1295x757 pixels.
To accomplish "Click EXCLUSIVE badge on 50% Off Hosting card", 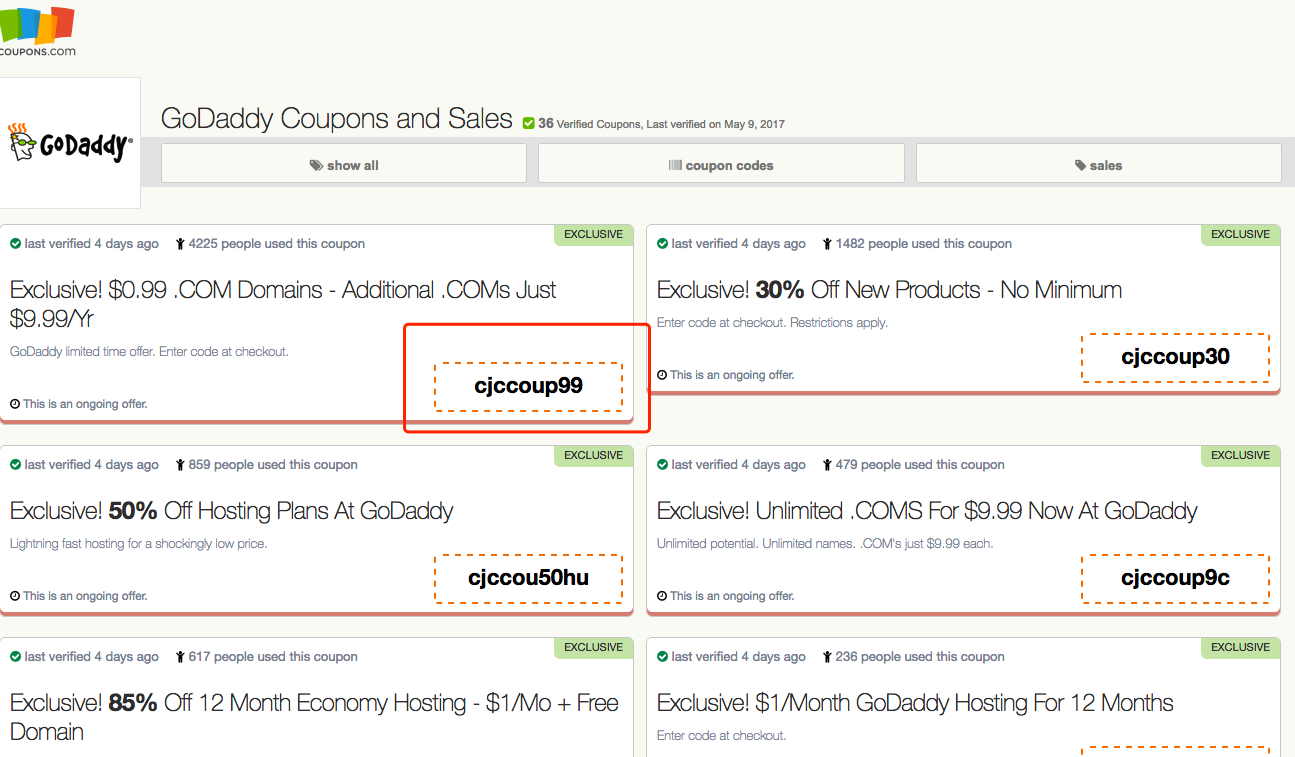I will 593,455.
